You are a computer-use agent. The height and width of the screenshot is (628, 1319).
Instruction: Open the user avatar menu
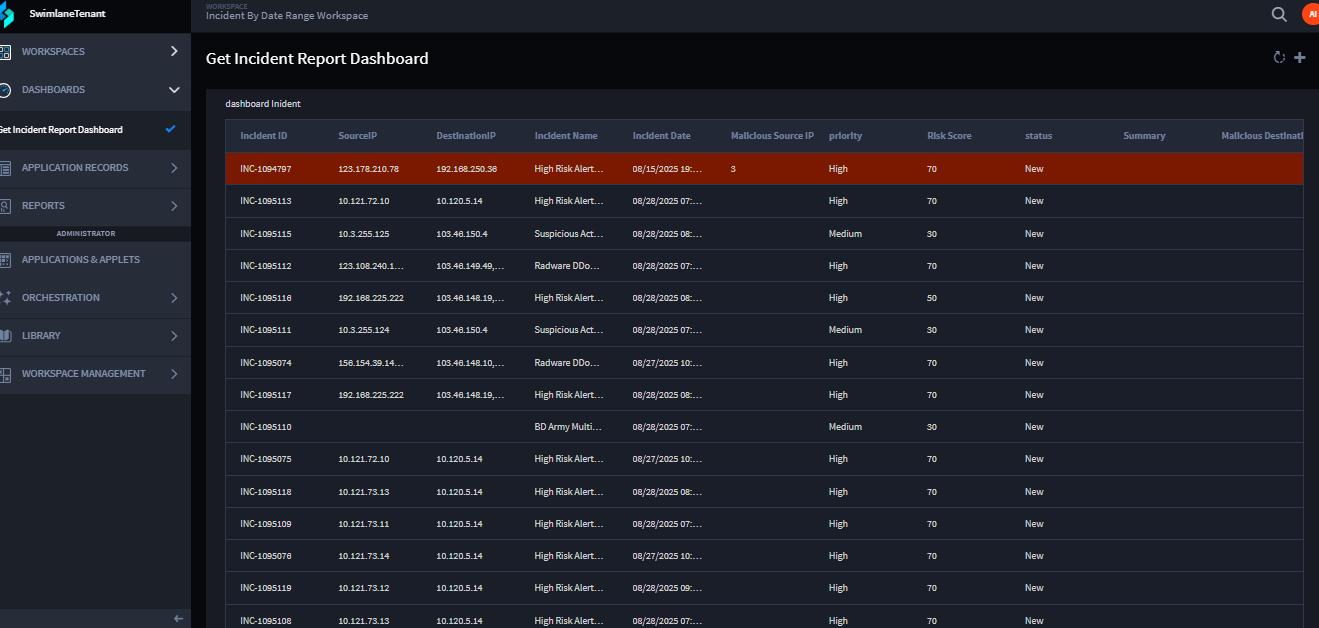(x=1310, y=14)
